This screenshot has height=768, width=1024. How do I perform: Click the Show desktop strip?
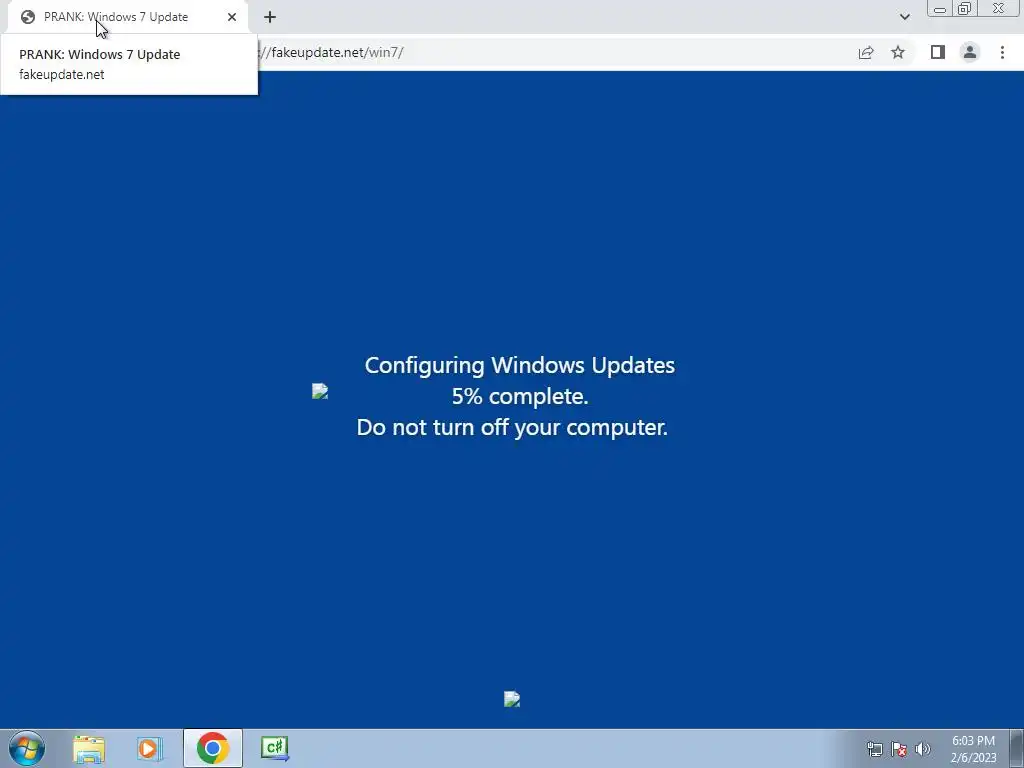(x=1017, y=748)
